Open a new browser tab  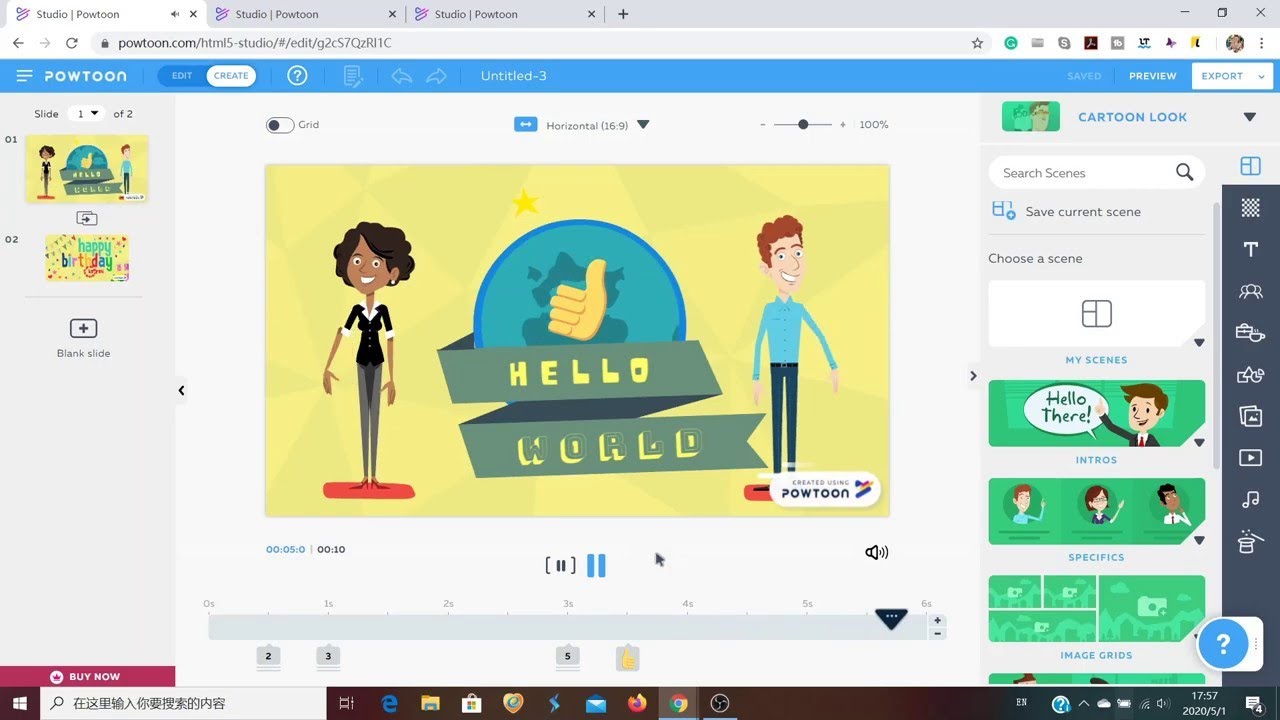[623, 14]
